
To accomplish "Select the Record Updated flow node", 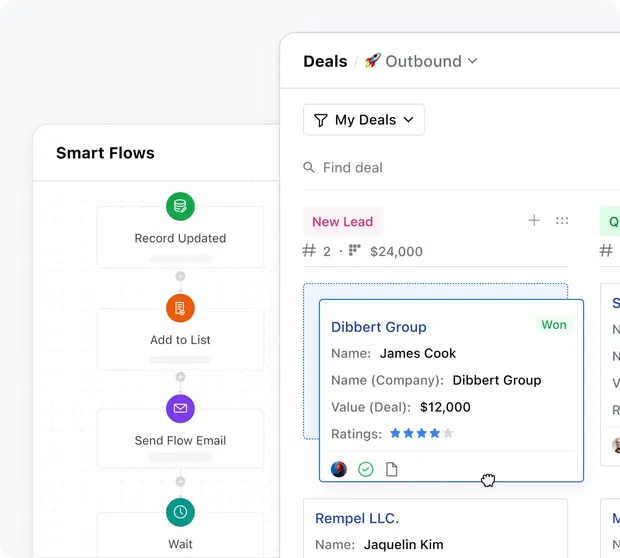I will [180, 237].
